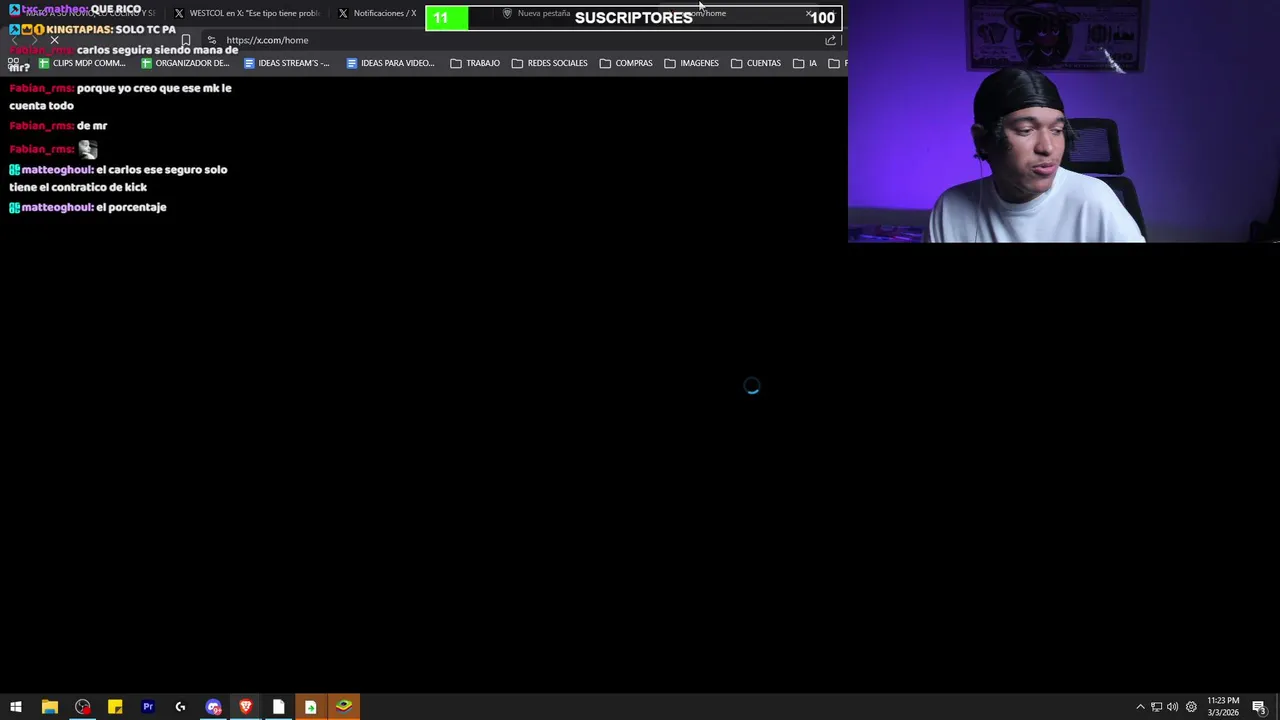Open the green-arrow file taskbar icon
Image resolution: width=1280 pixels, height=720 pixels.
coord(311,707)
